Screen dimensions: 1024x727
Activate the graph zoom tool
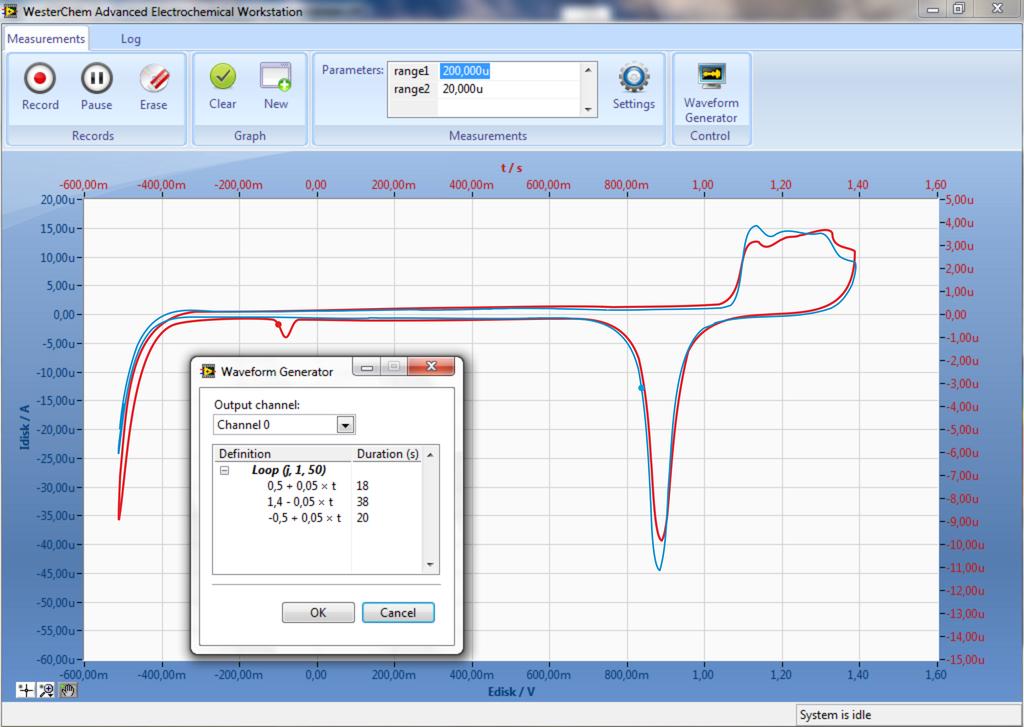pyautogui.click(x=46, y=690)
